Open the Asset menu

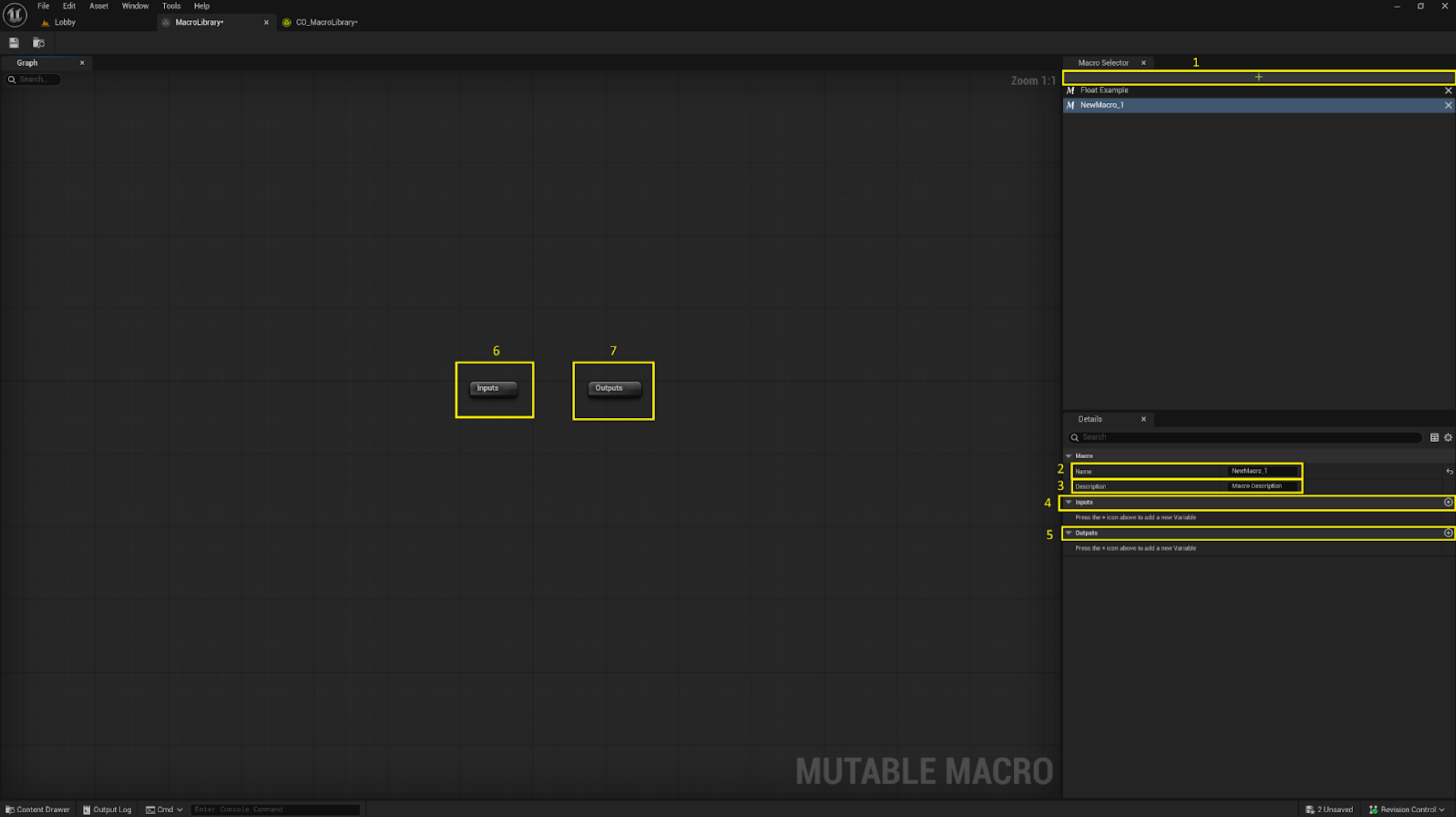tap(98, 6)
